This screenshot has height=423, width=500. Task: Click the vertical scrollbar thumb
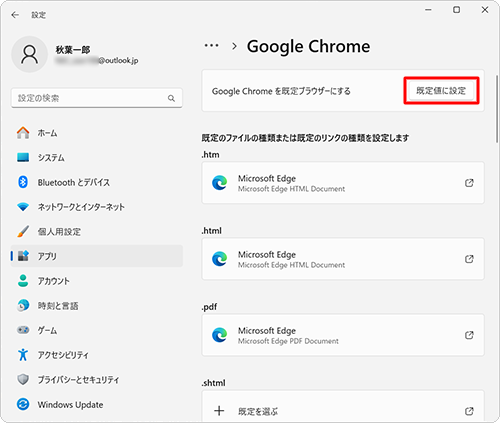[497, 109]
